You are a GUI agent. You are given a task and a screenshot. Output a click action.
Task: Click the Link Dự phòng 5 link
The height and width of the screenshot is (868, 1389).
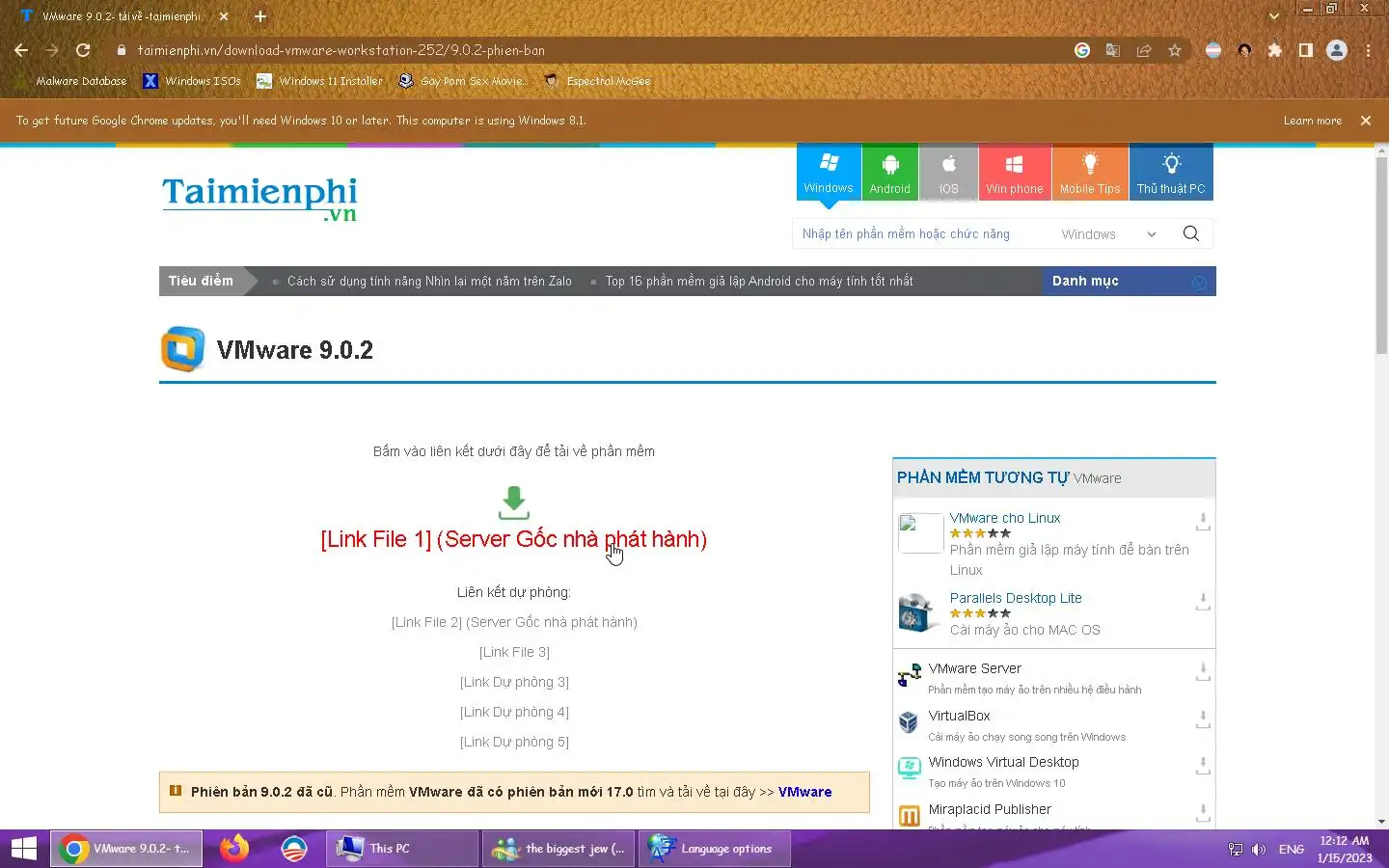pyautogui.click(x=514, y=742)
